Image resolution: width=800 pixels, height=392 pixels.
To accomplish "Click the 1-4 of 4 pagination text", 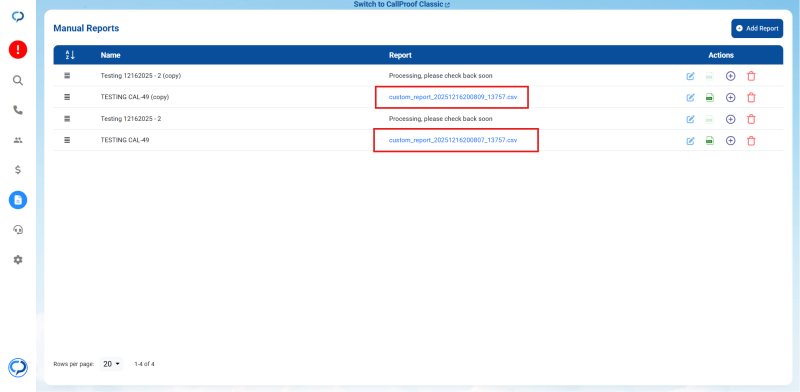I will point(144,364).
